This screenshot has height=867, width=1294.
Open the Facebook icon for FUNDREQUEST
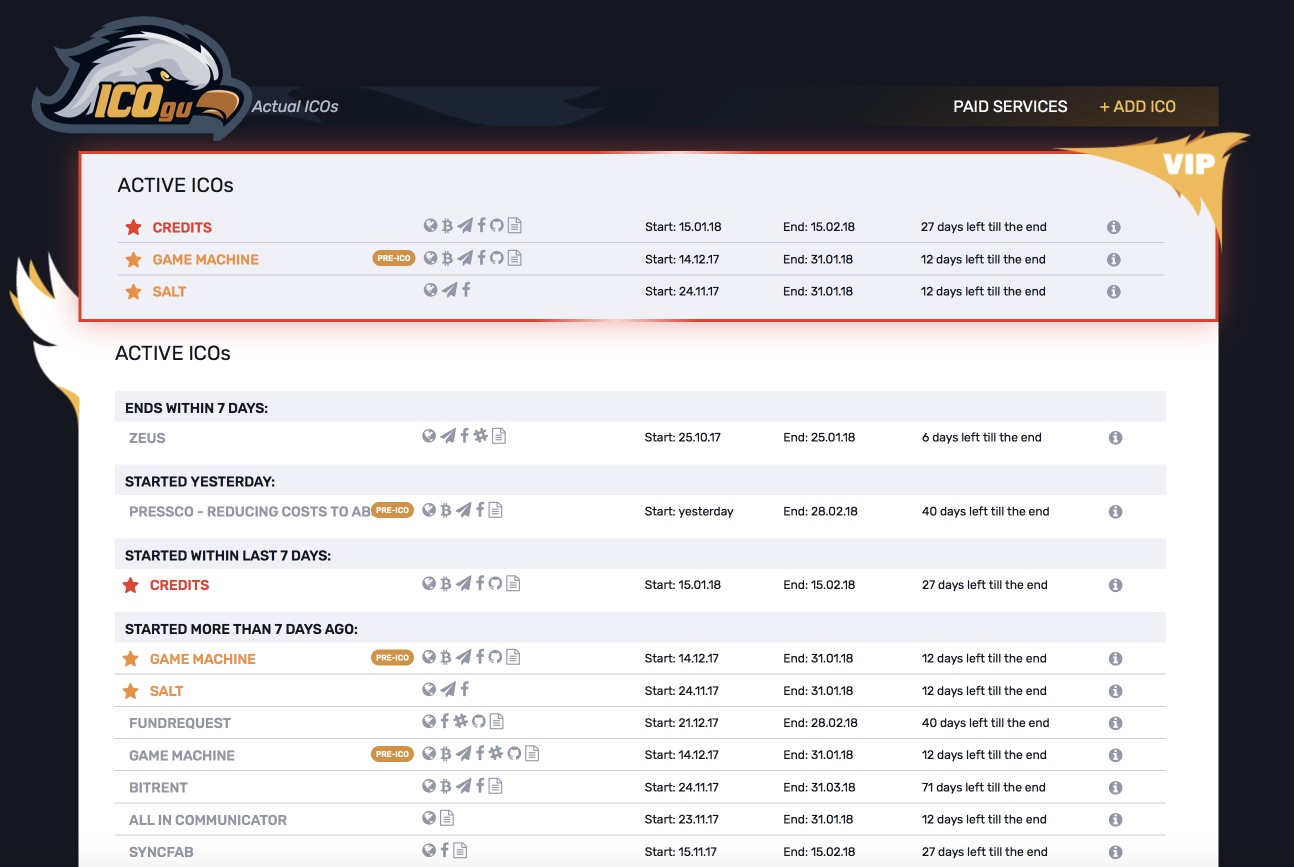point(445,721)
